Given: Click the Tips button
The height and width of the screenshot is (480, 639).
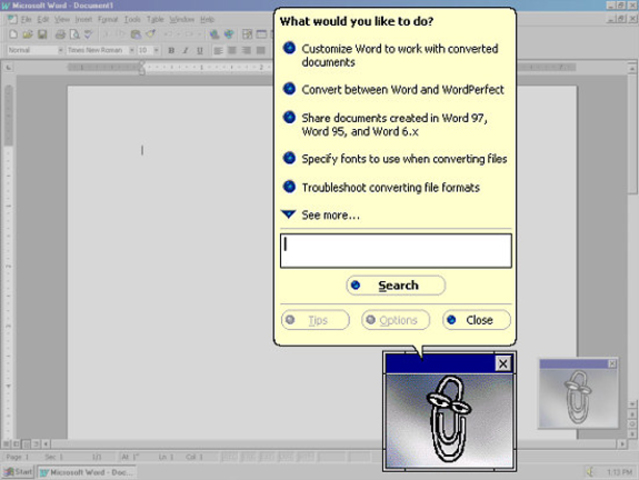Looking at the screenshot, I should 315,320.
